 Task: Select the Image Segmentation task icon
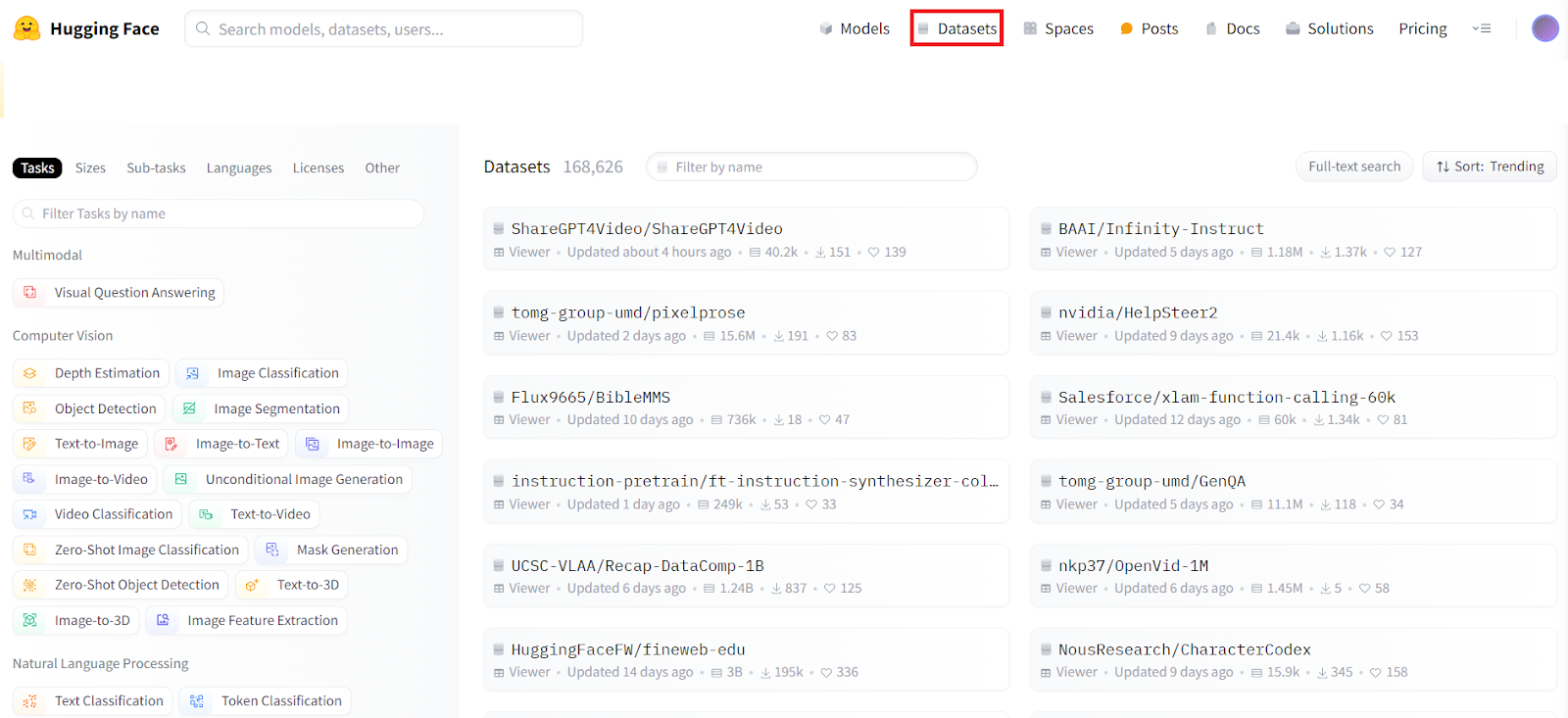pos(189,408)
